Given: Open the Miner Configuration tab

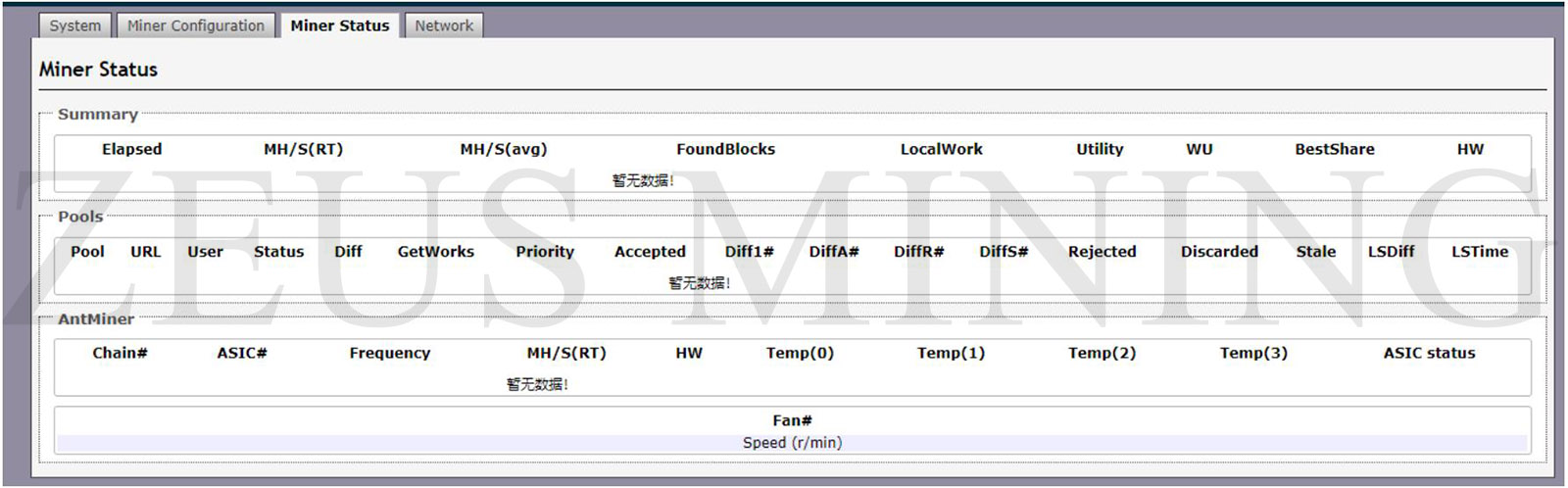Looking at the screenshot, I should (196, 25).
